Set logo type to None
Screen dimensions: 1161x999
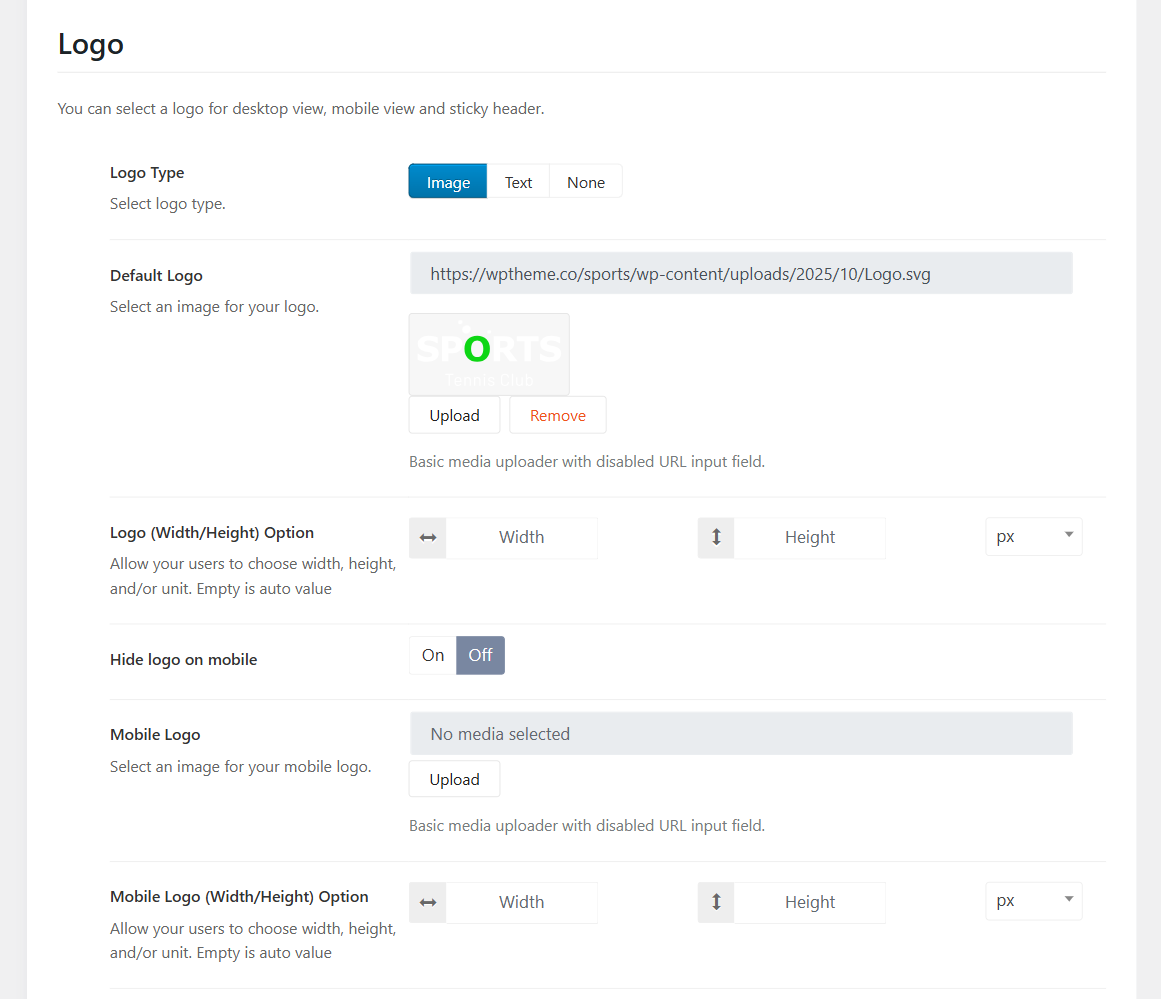tap(585, 182)
